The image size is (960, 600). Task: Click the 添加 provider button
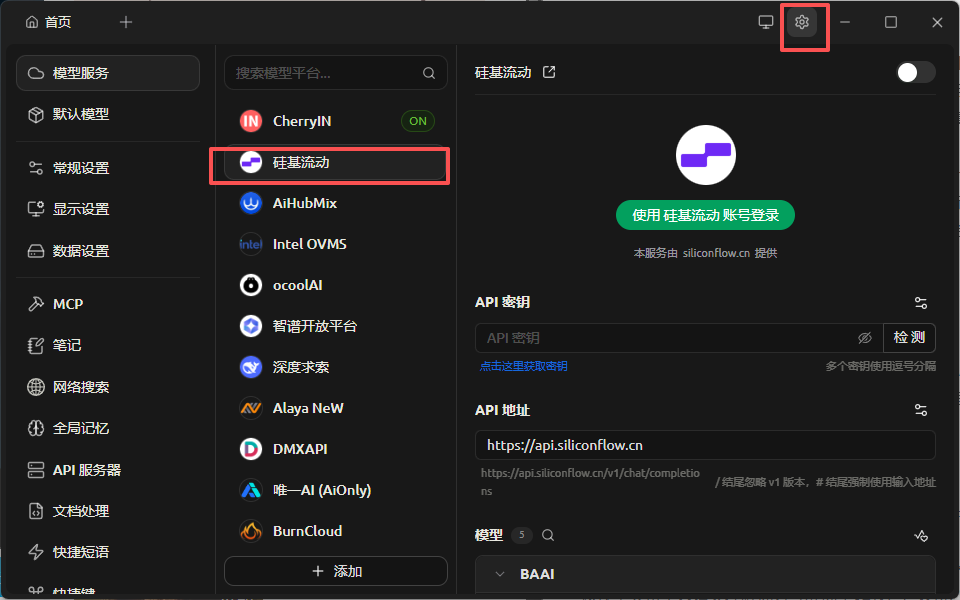pos(336,571)
